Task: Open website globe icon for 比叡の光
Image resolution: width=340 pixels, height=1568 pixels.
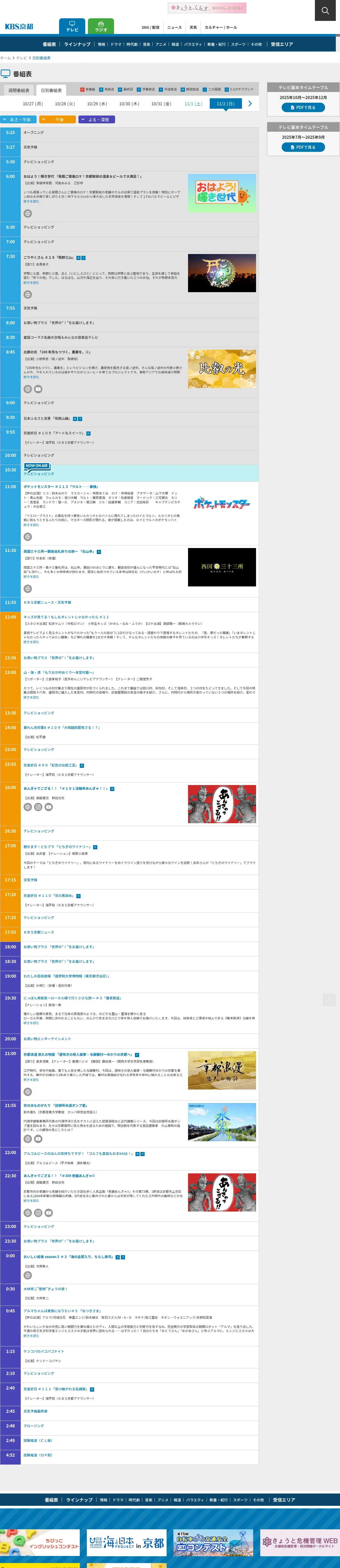Action: click(27, 389)
